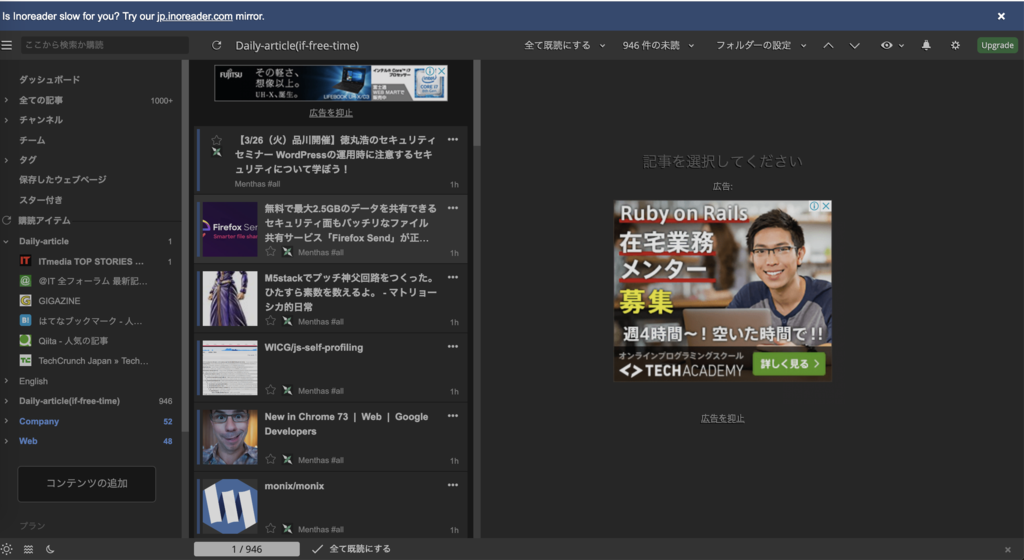Click the GIGAZINE feed icon
The width and height of the screenshot is (1024, 560).
point(25,301)
